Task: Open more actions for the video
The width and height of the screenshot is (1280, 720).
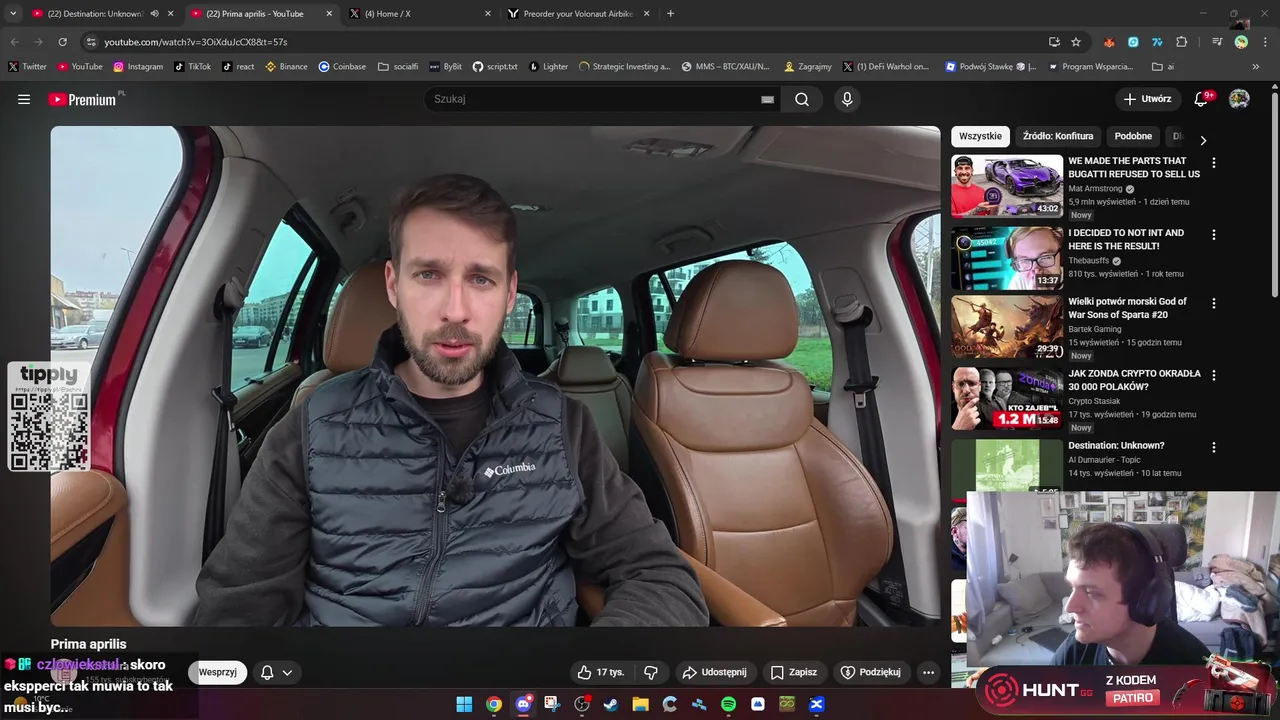Action: tap(928, 672)
